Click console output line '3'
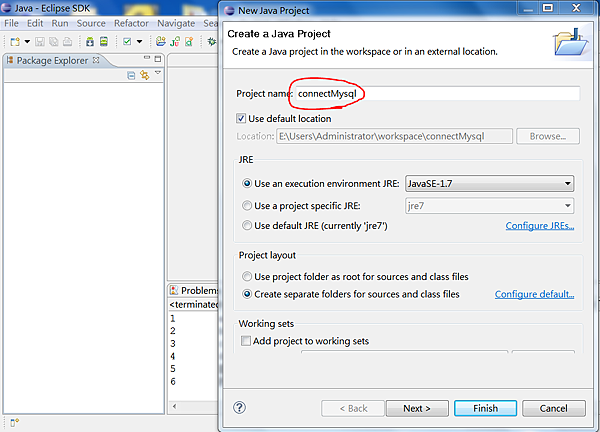 (x=173, y=343)
